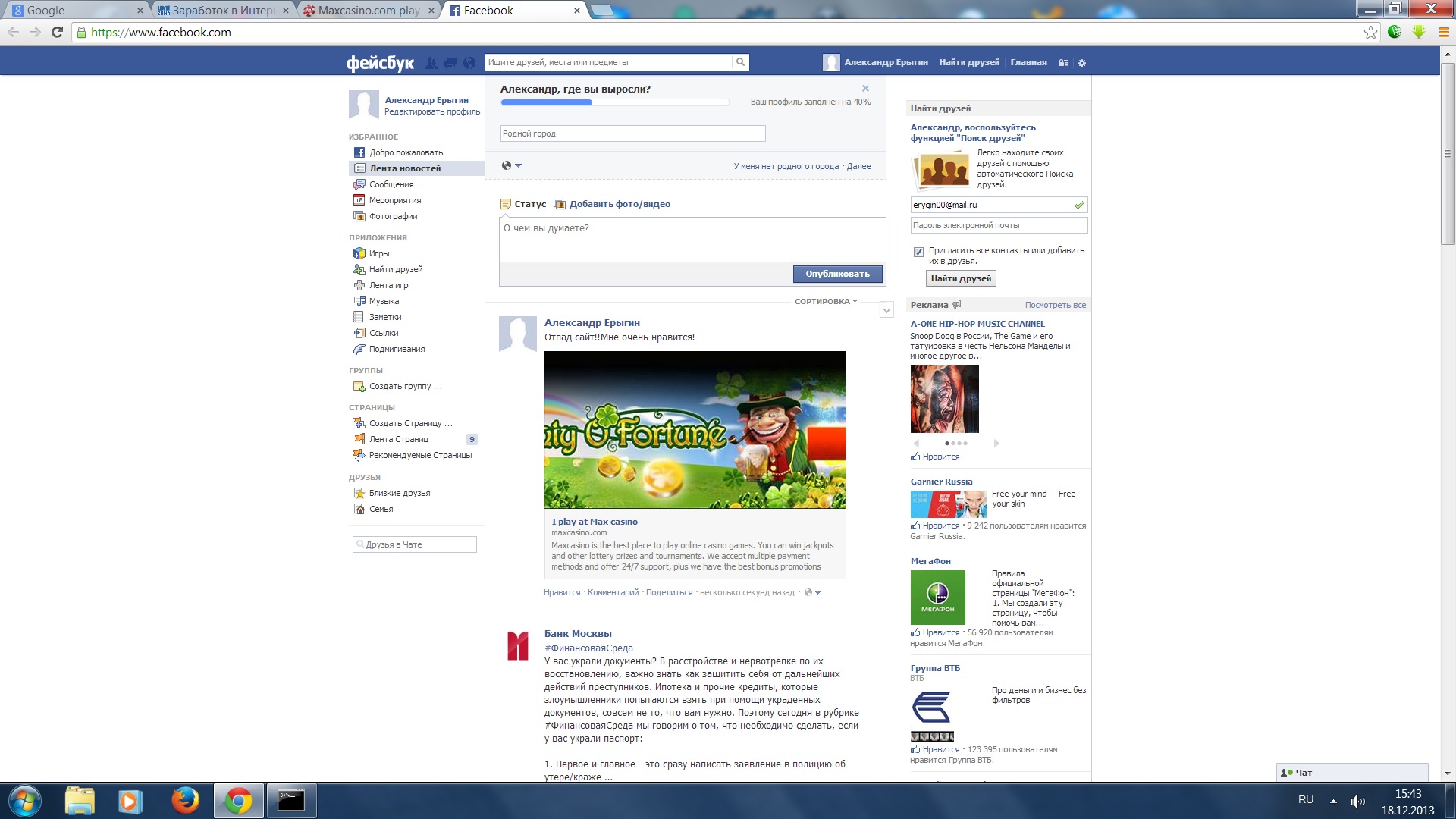Open the Чат bar at bottom
Image resolution: width=1456 pixels, height=819 pixels.
[1352, 772]
